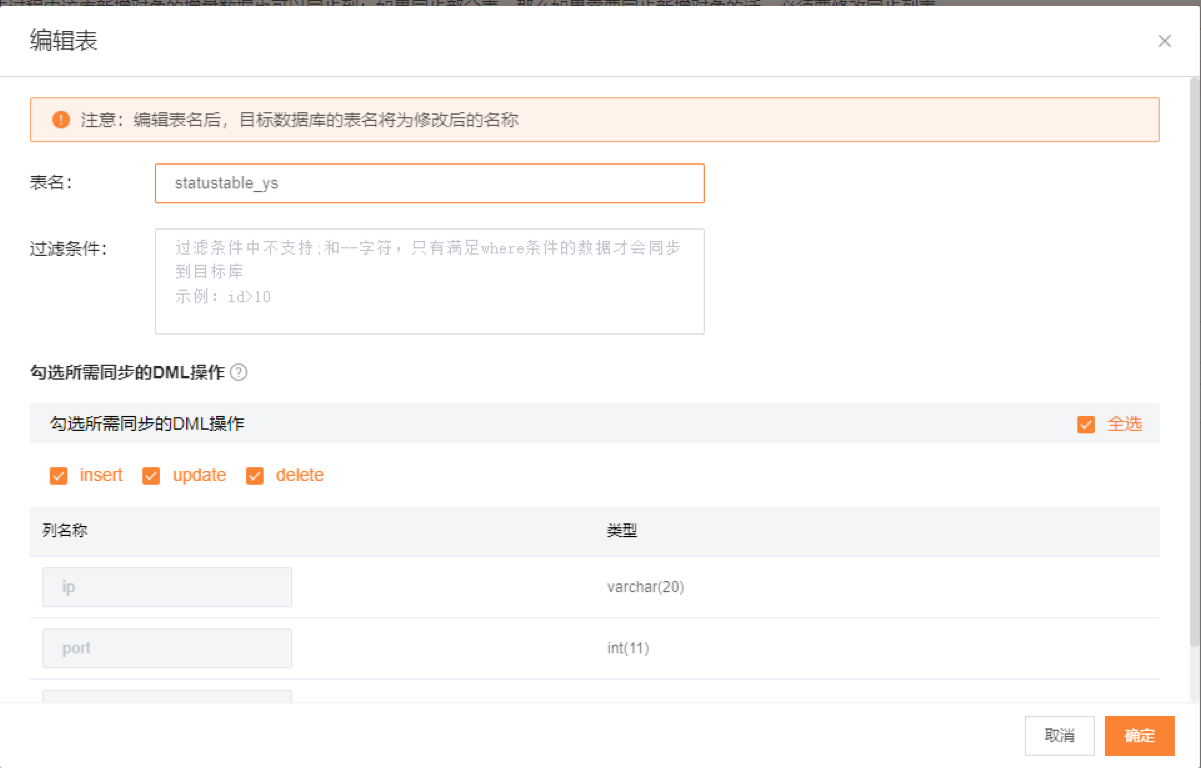The width and height of the screenshot is (1201, 768).
Task: Click the 表名 input containing statustable_ys
Action: (x=429, y=184)
